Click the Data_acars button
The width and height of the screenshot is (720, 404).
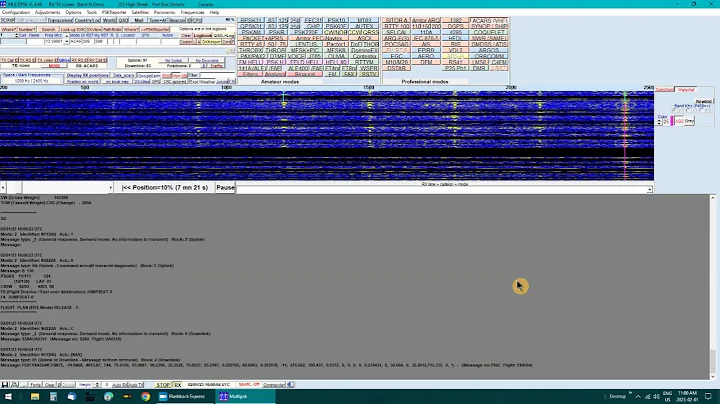[x=124, y=75]
